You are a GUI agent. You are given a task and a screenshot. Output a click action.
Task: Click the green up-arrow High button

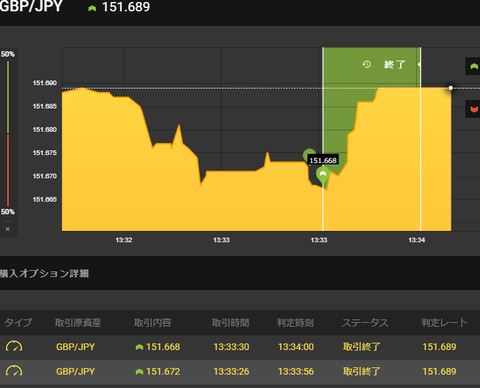click(473, 66)
